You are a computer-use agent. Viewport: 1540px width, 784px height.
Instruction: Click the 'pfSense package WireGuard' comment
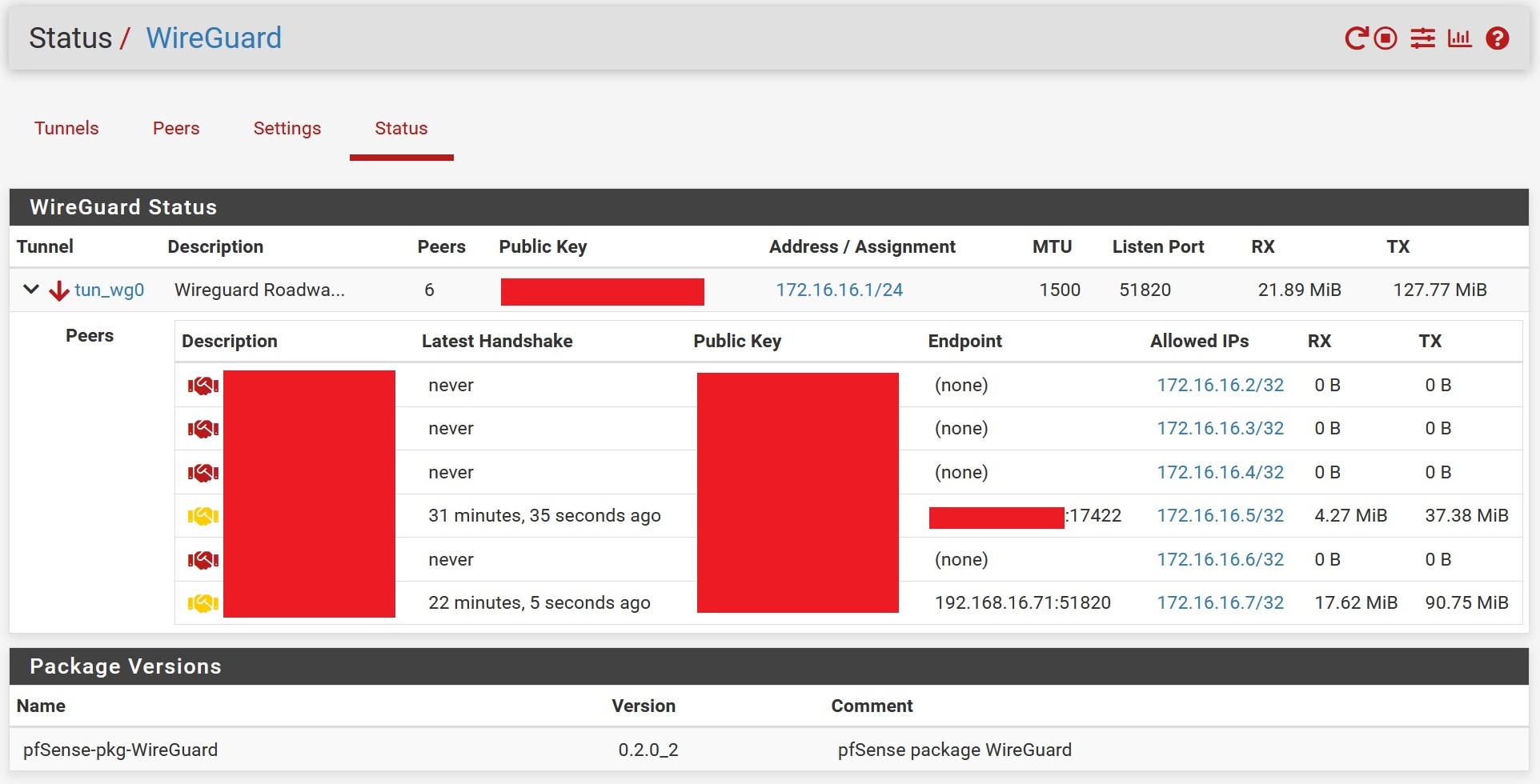tap(955, 750)
